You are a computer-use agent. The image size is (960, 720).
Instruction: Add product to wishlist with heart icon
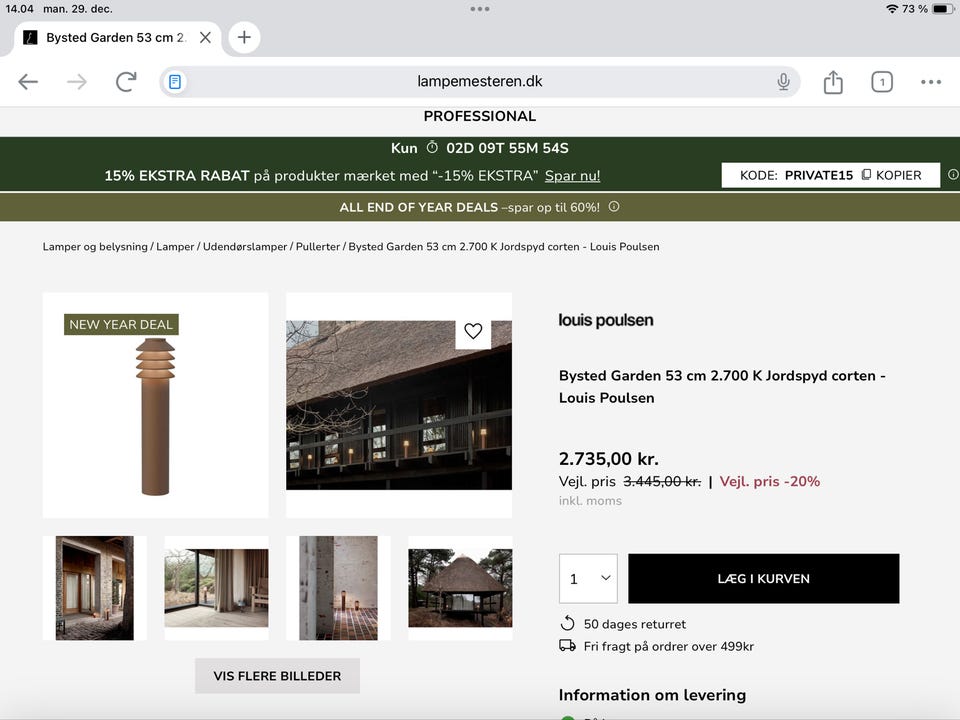point(473,331)
